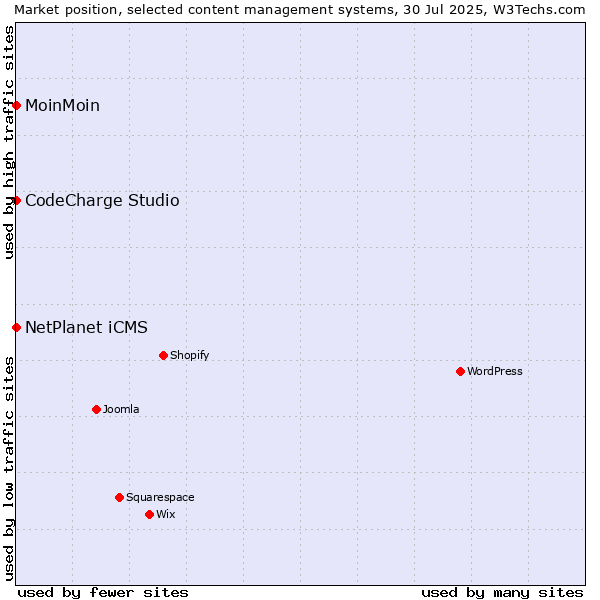600x600 pixels.
Task: Click the chart title mentioning W3Techs.com
Action: point(300,10)
